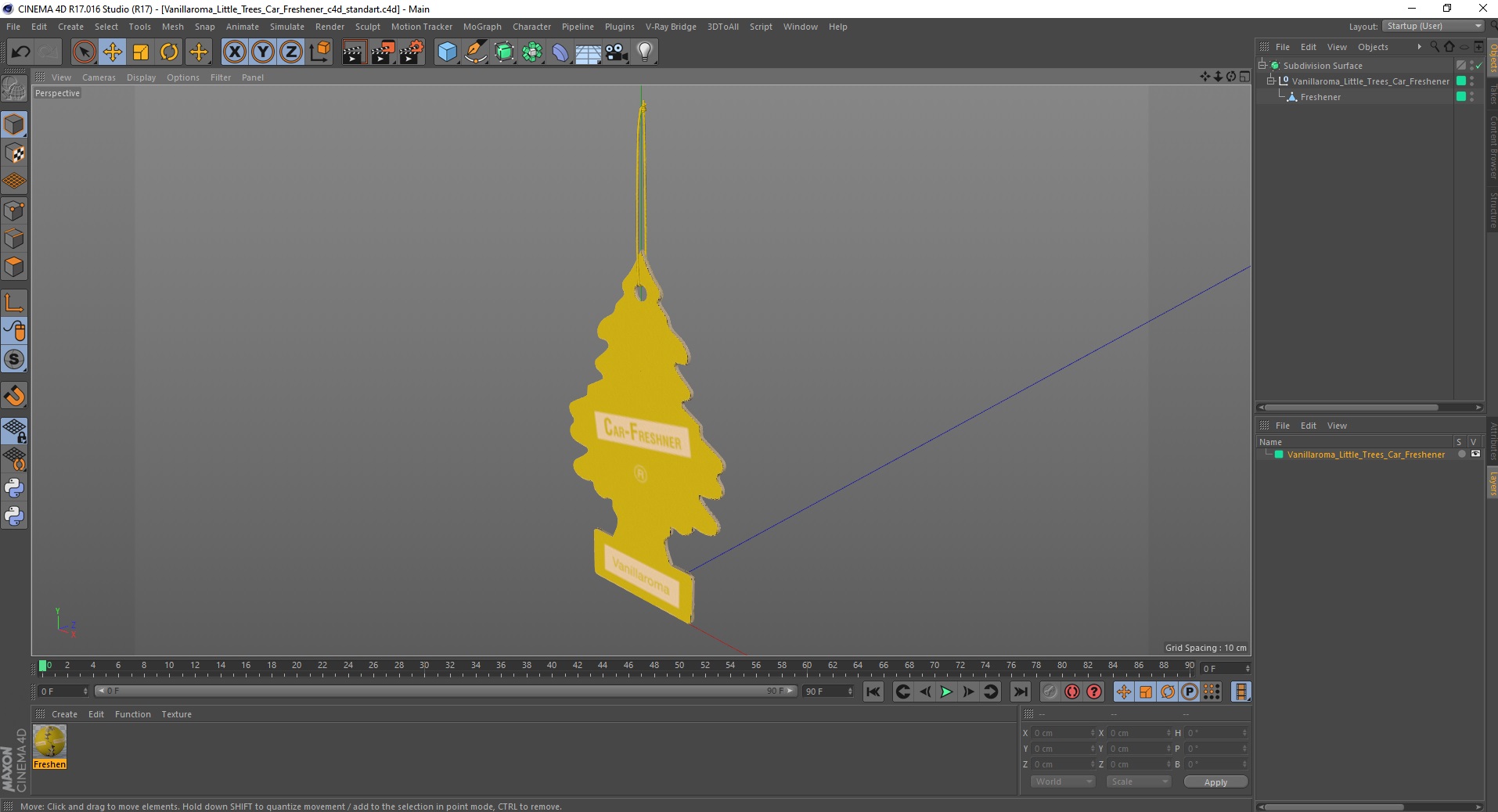Collapse the Subdivision Surface tree node
The width and height of the screenshot is (1498, 812).
1262,66
